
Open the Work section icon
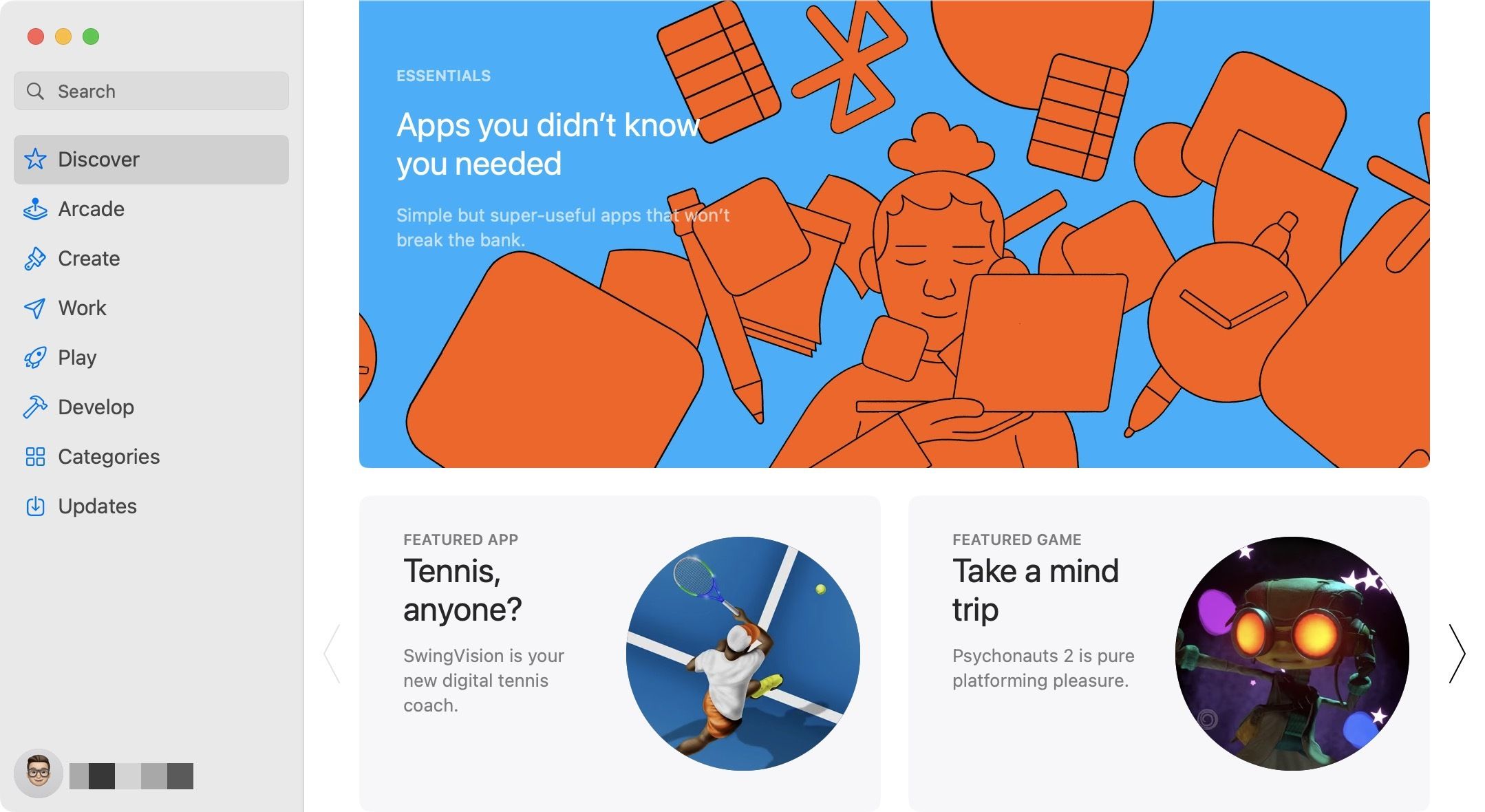click(x=36, y=307)
